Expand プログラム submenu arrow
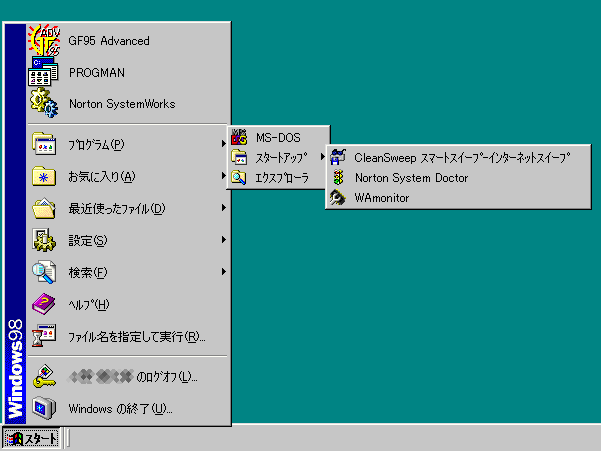Image resolution: width=601 pixels, height=451 pixels. pyautogui.click(x=223, y=144)
